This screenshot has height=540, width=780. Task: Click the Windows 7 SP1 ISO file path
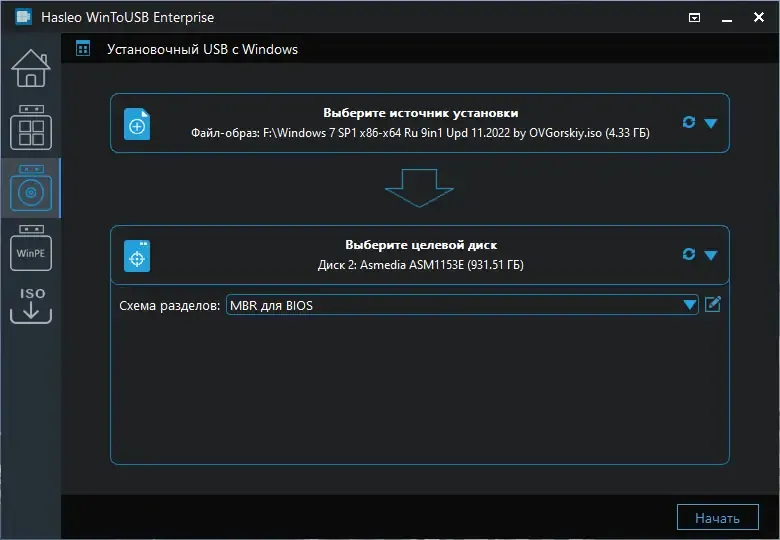coord(420,133)
